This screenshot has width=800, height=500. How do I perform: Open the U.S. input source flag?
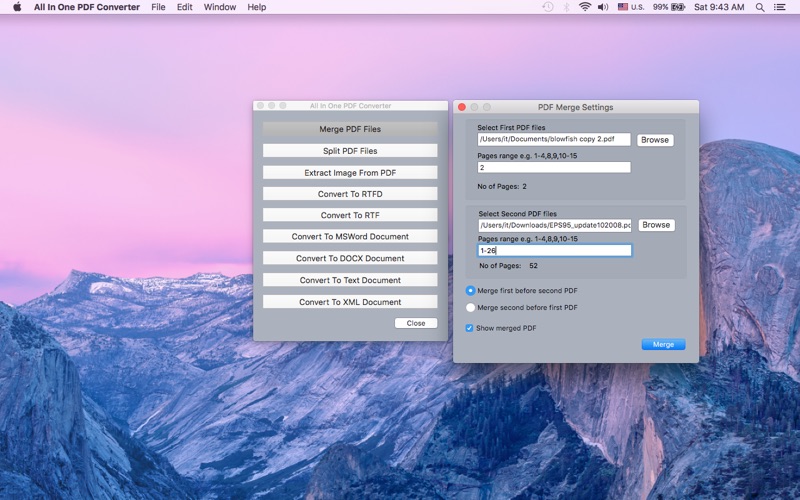click(623, 7)
